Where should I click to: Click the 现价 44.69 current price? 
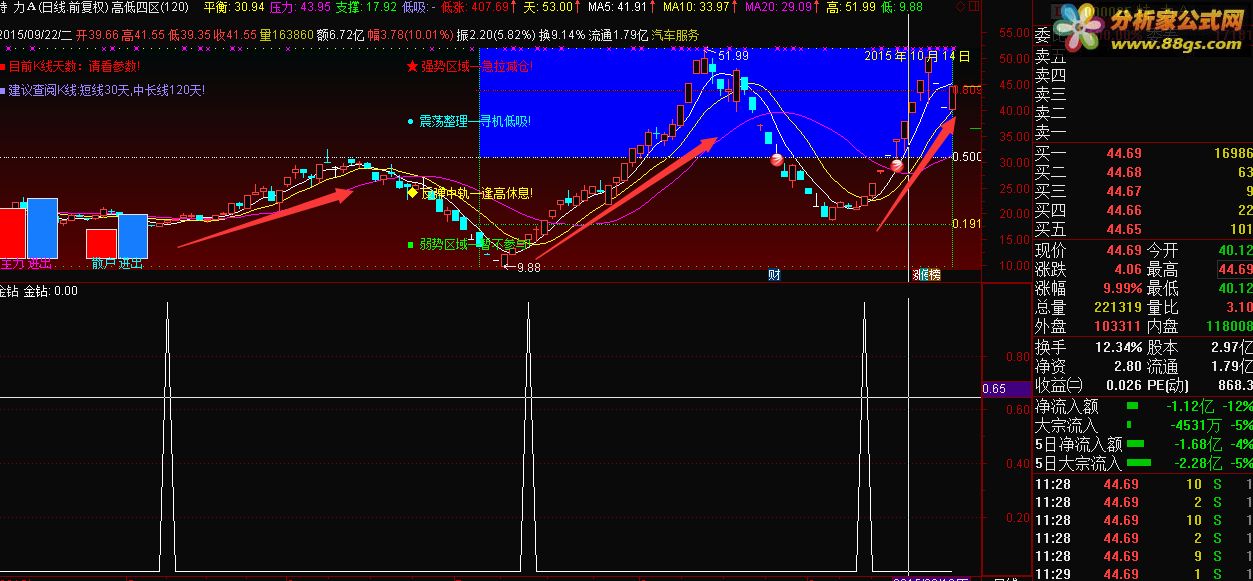[1122, 250]
